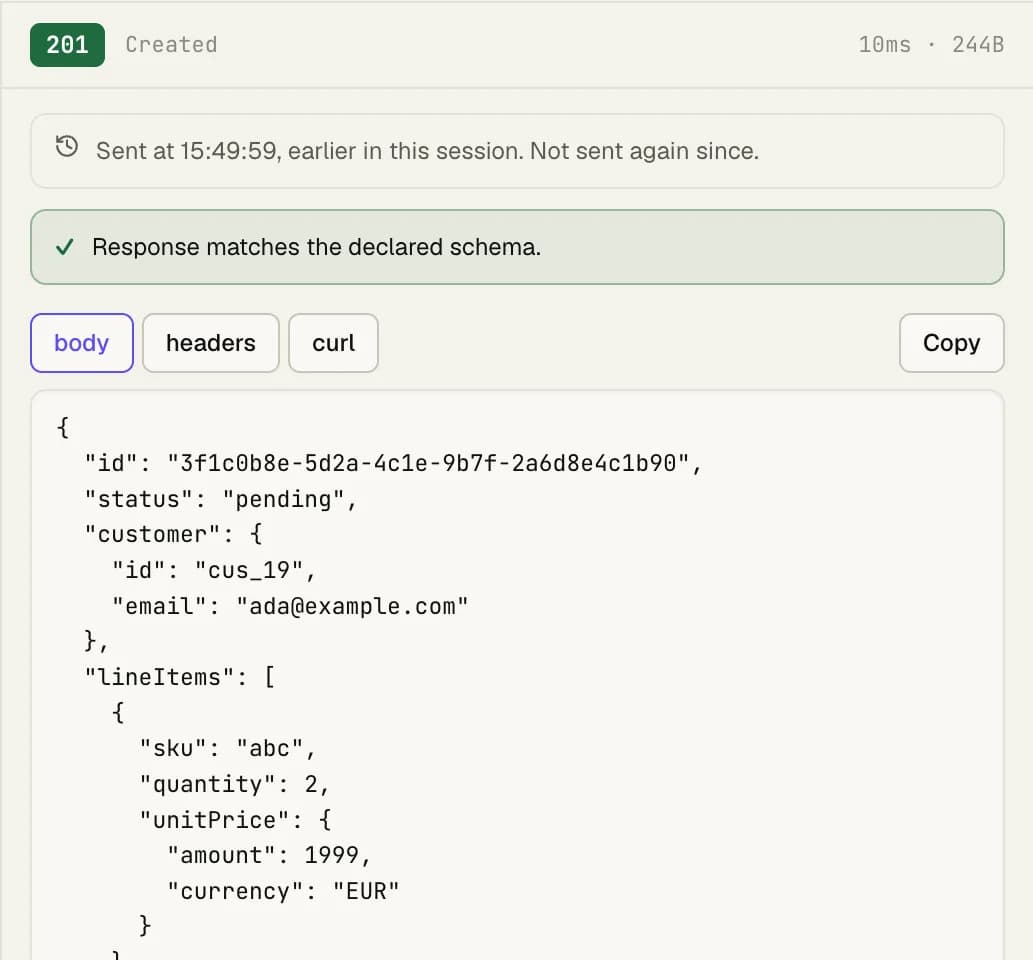Click the "quantity": 2 line

pyautogui.click(x=235, y=784)
